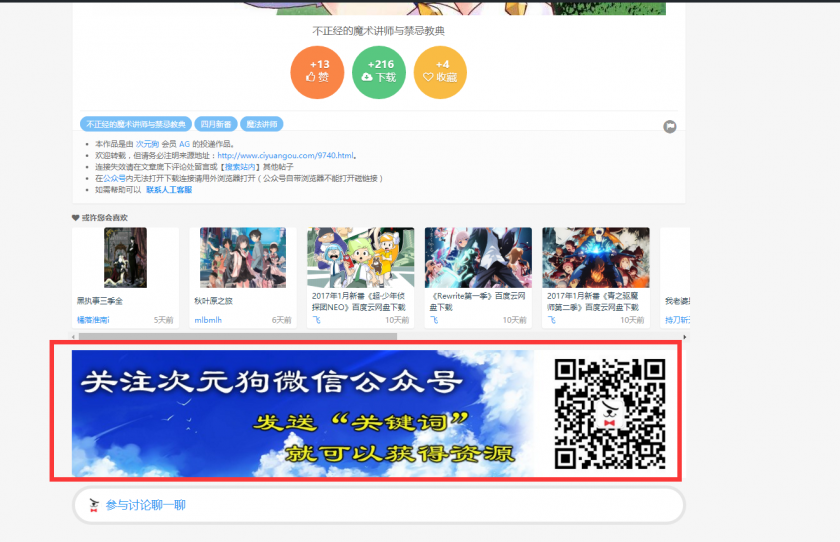
Task: Click the 搜索站内 search link
Action: 240,167
